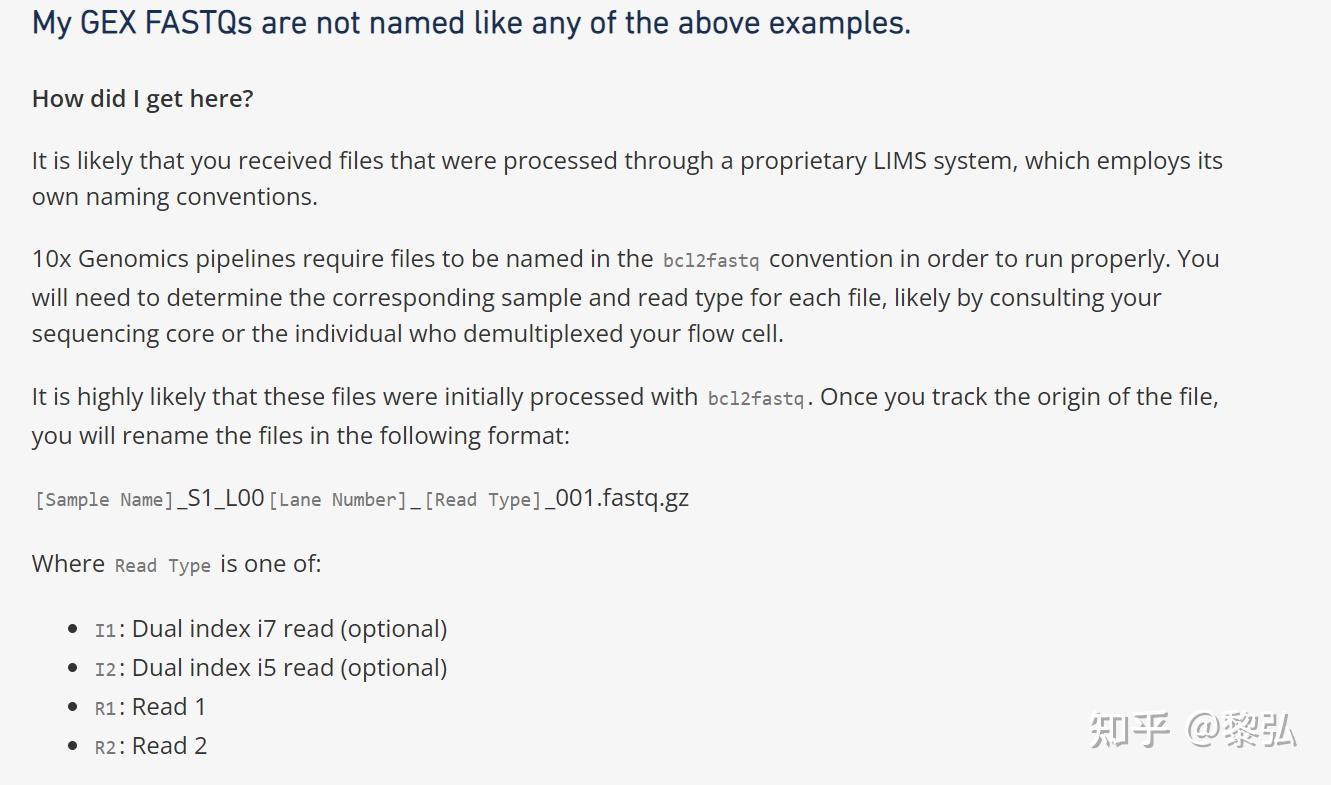Click the "How did I get here?" subheading
Screen dimensions: 1331x785
click(x=142, y=99)
